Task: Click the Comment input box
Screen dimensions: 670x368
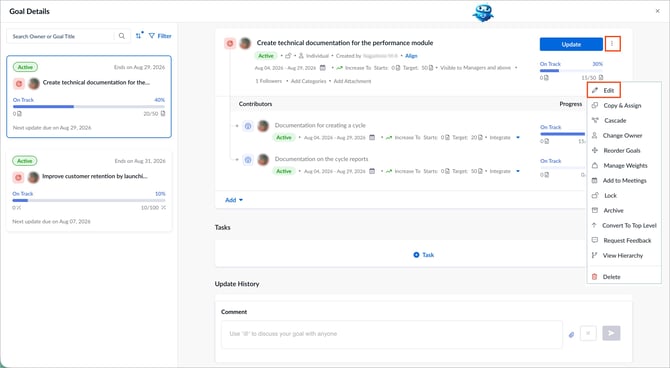Action: [x=391, y=334]
